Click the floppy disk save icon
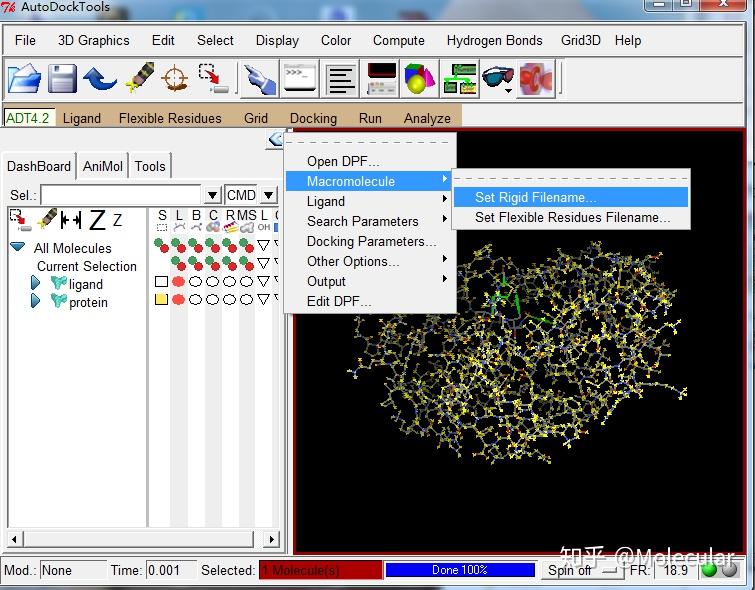755x590 pixels. coord(62,78)
